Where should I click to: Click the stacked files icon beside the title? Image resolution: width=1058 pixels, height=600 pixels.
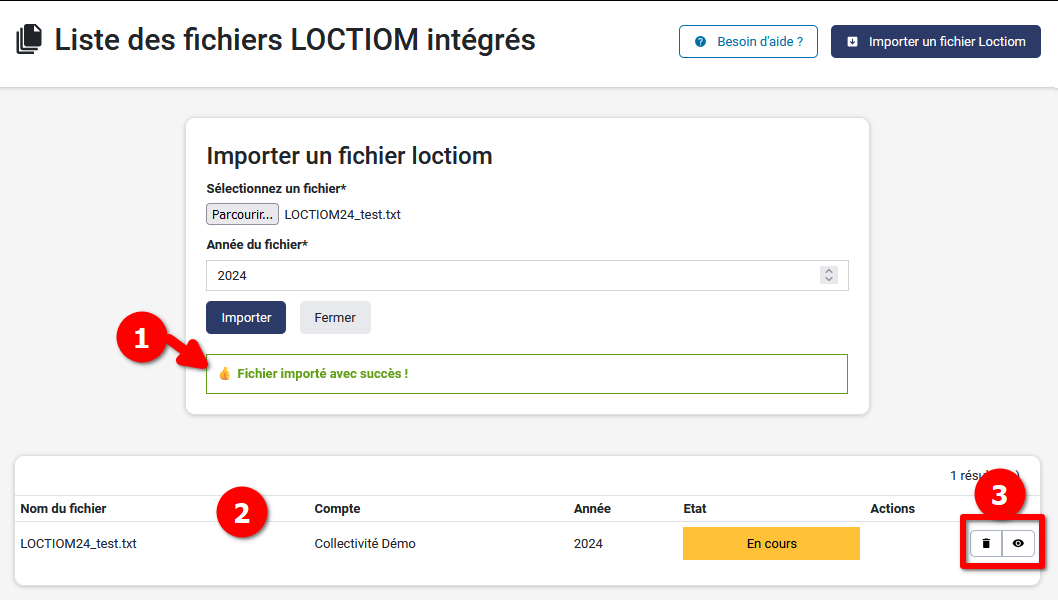pos(30,40)
